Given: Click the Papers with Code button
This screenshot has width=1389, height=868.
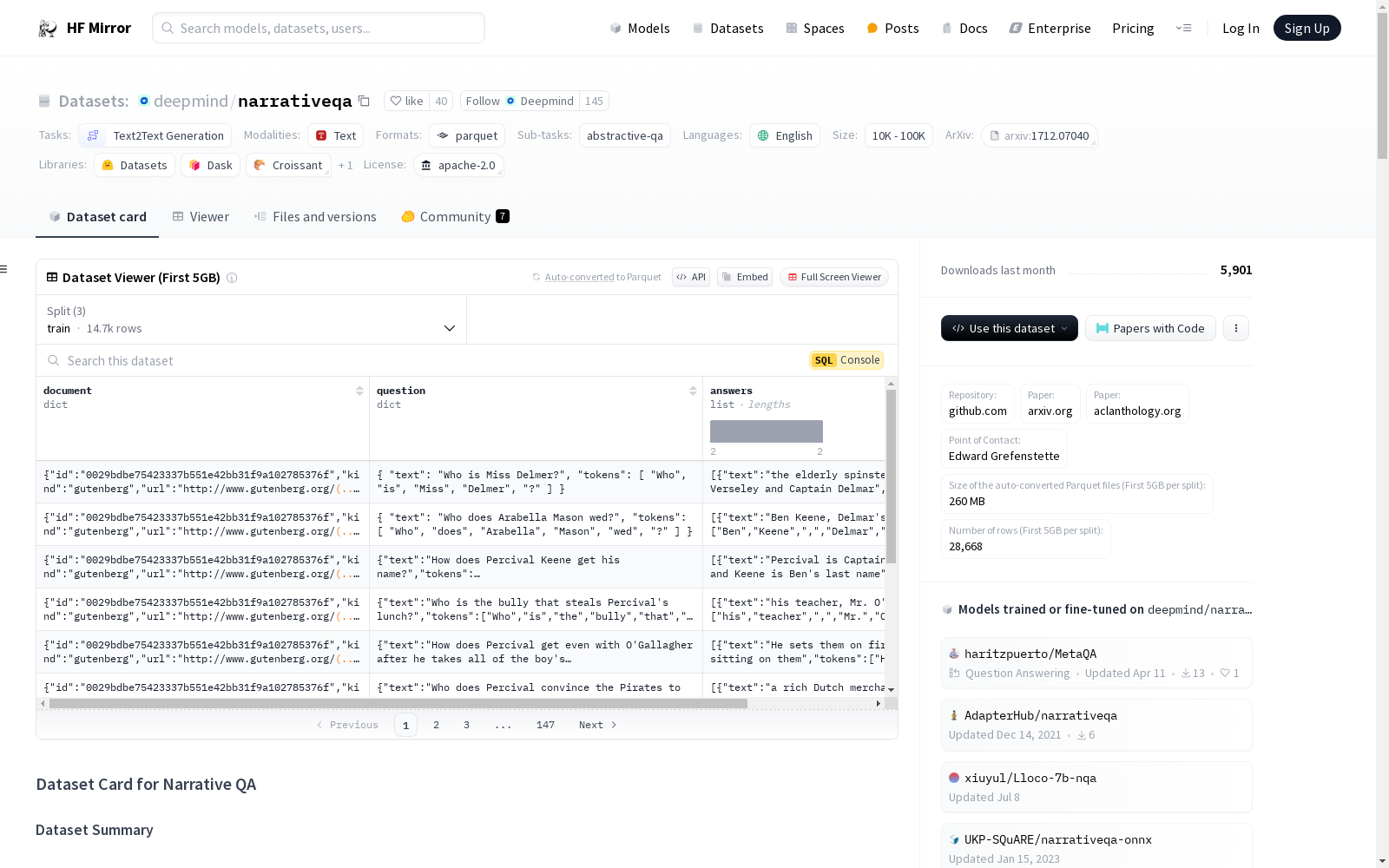Looking at the screenshot, I should coord(1150,328).
